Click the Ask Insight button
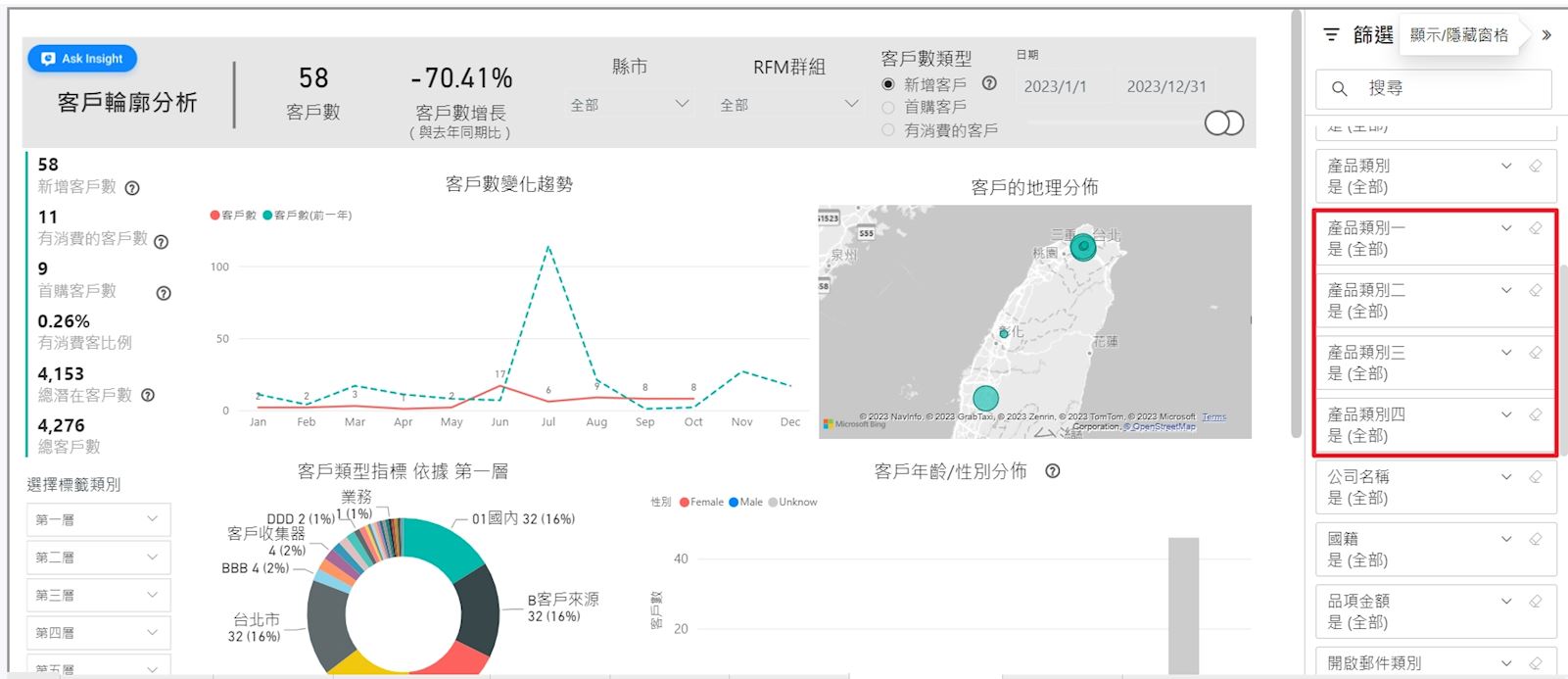Image resolution: width=1568 pixels, height=679 pixels. point(82,59)
